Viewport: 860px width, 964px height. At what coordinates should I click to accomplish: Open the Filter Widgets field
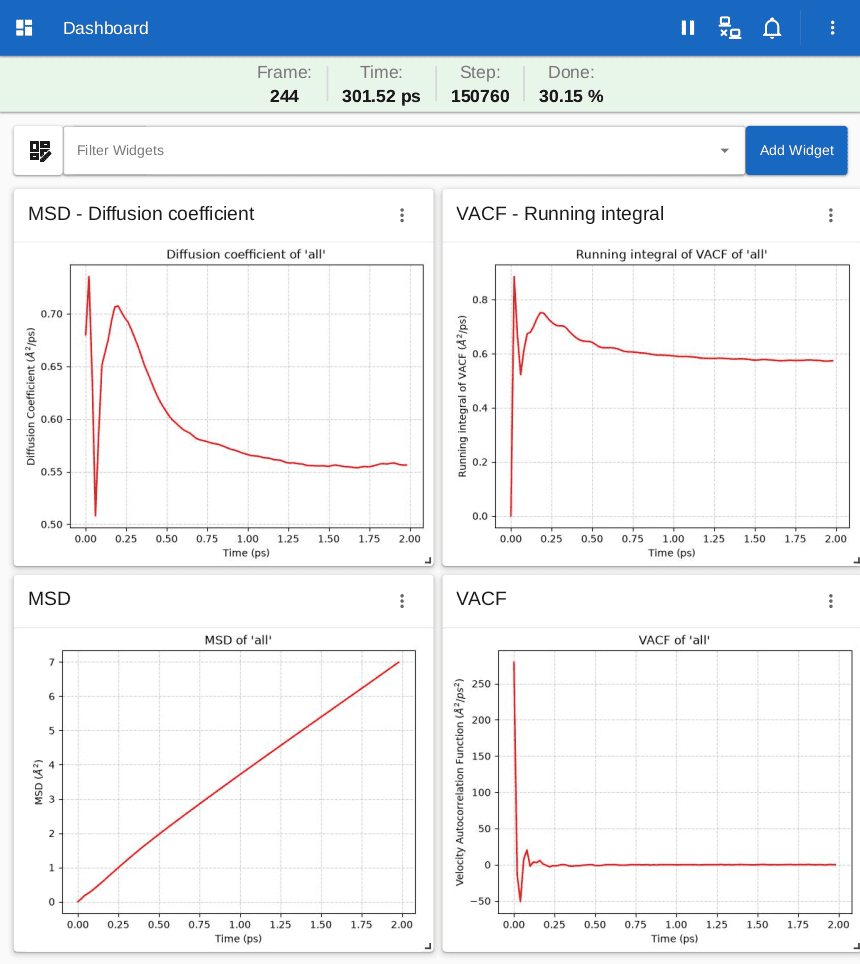pos(404,151)
